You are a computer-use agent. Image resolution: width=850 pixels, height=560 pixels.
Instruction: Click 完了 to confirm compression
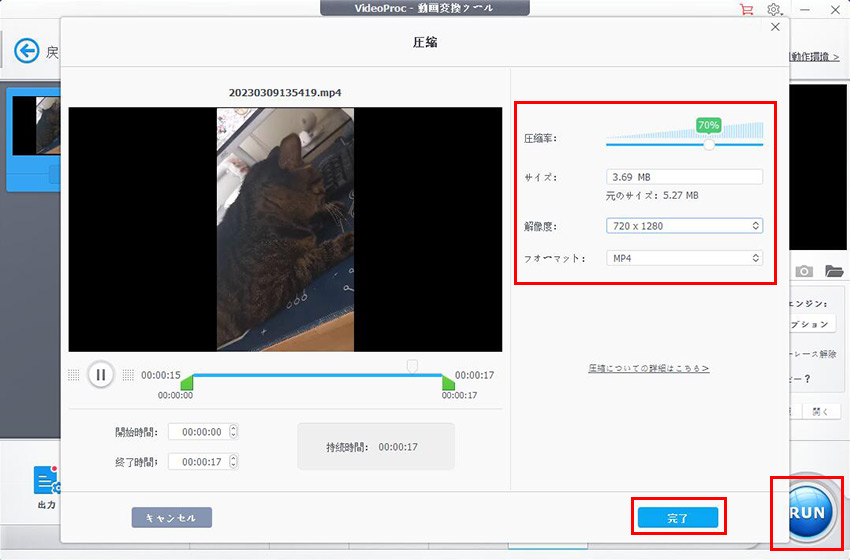(x=678, y=517)
